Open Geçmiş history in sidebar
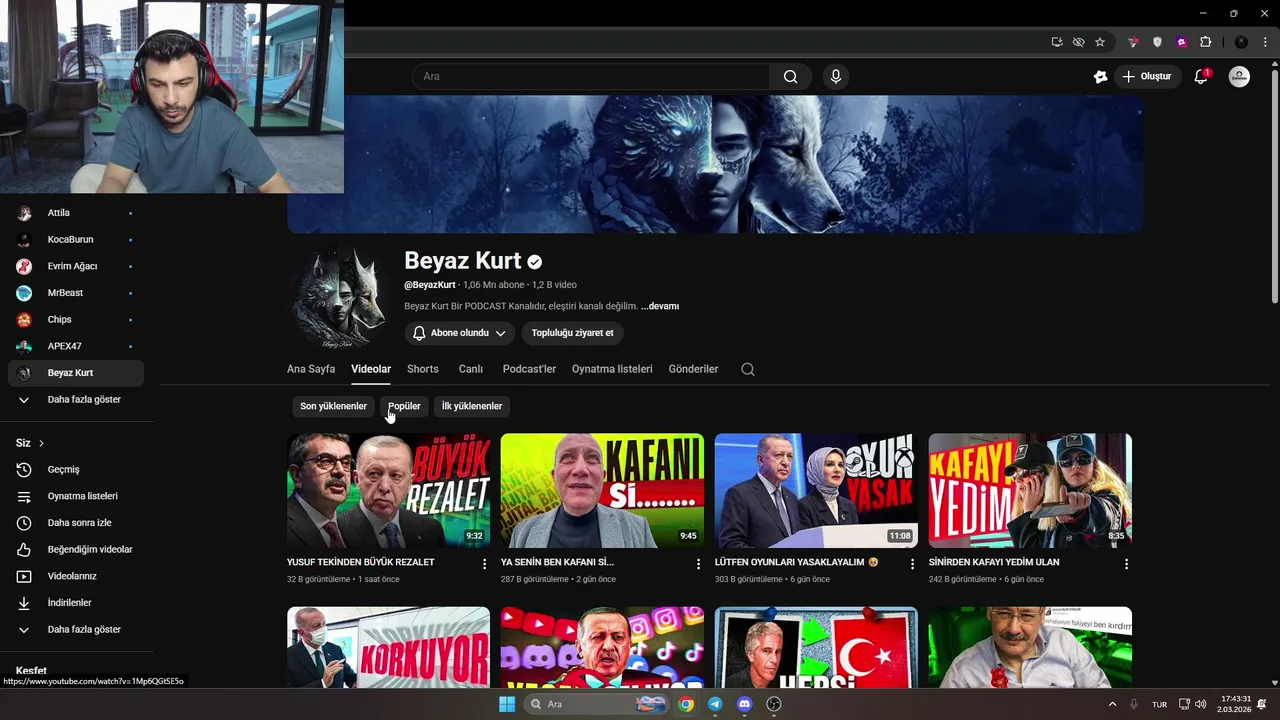This screenshot has height=720, width=1280. tap(76, 469)
